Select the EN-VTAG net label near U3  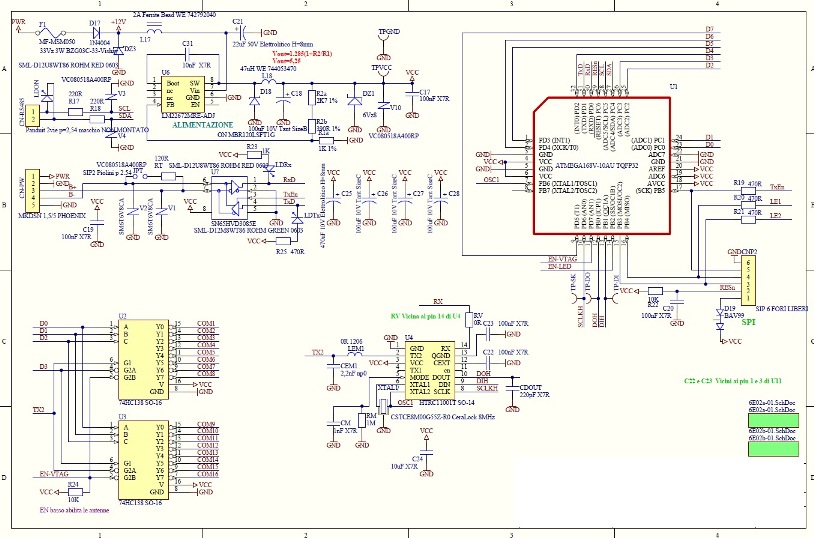(x=54, y=474)
